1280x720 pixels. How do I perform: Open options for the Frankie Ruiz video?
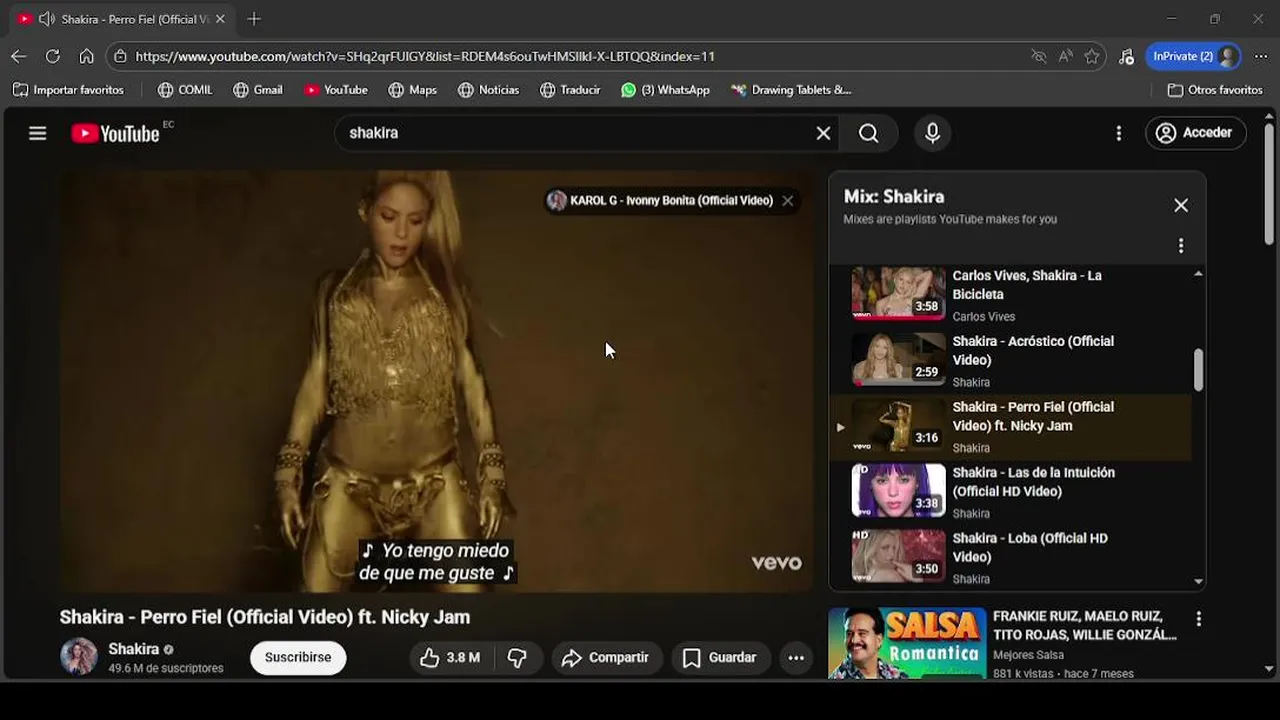[1198, 619]
